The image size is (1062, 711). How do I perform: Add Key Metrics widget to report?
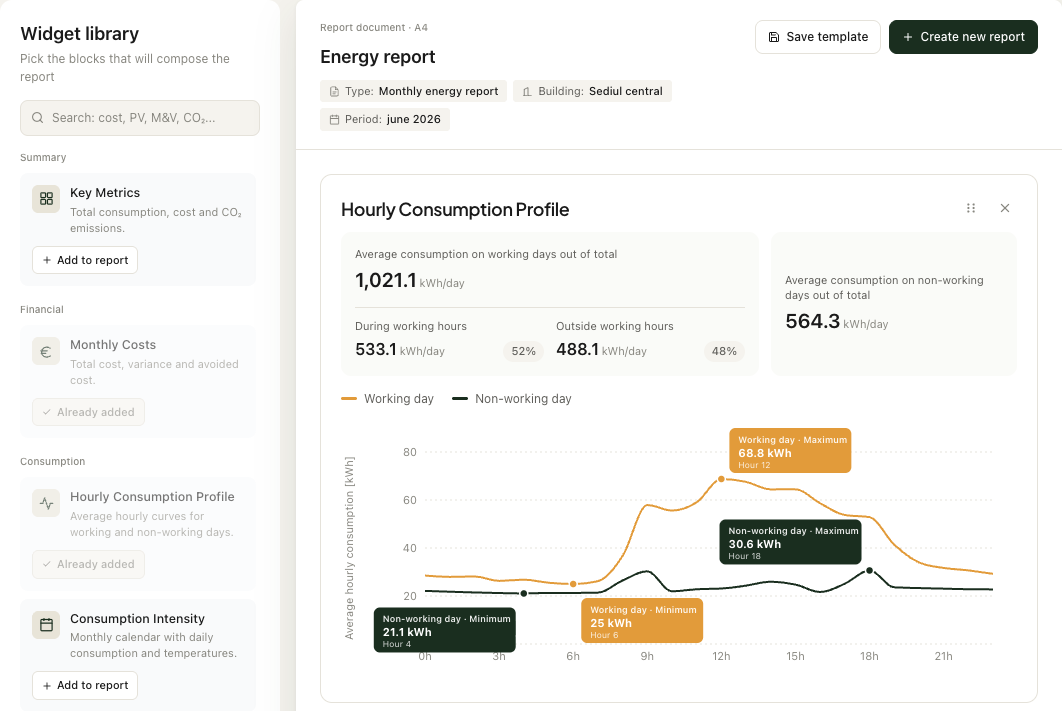[85, 260]
